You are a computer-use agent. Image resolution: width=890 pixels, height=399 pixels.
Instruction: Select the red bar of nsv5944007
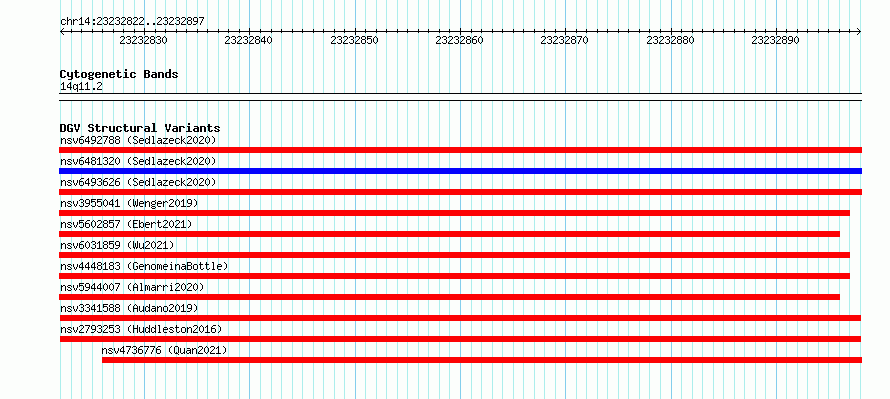coord(450,297)
